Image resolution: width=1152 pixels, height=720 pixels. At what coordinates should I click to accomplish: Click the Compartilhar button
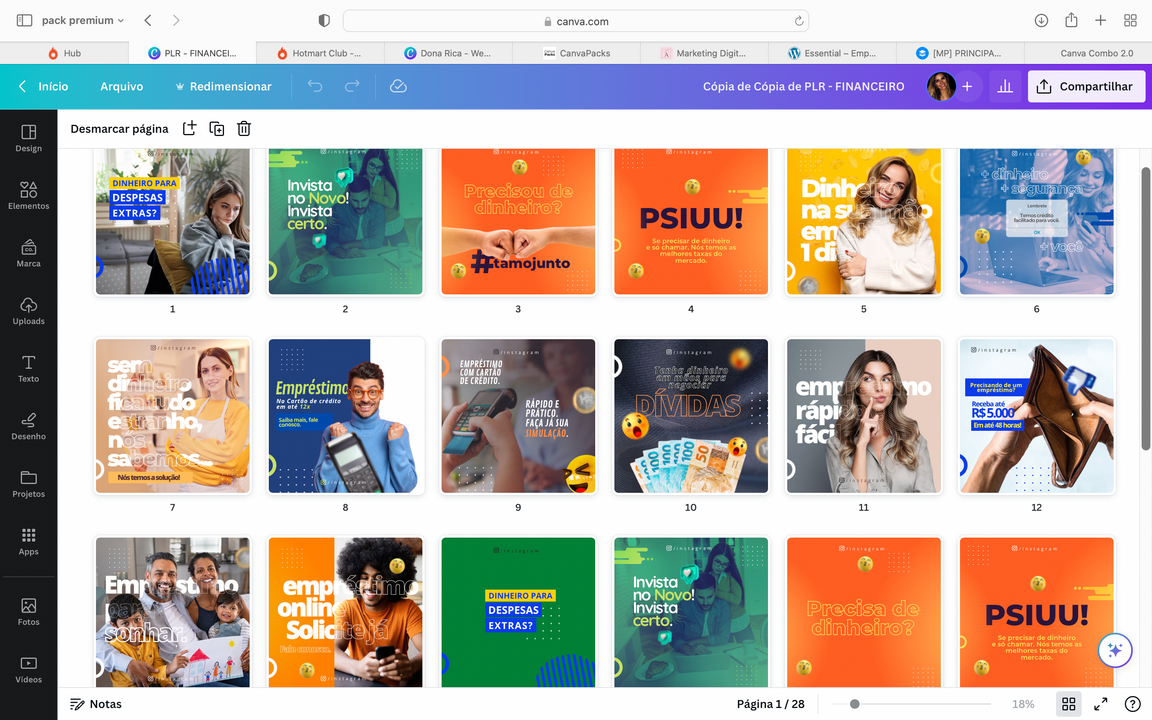click(x=1086, y=87)
